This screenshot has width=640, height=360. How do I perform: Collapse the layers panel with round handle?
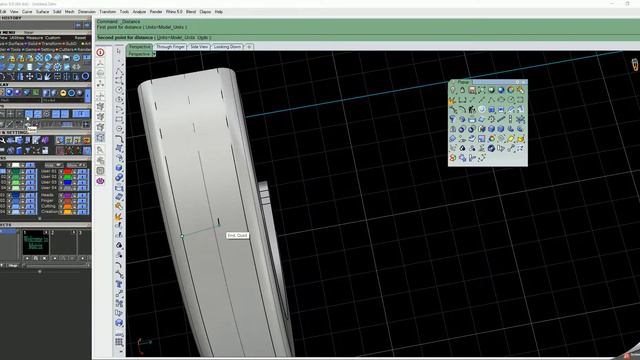(x=40, y=219)
